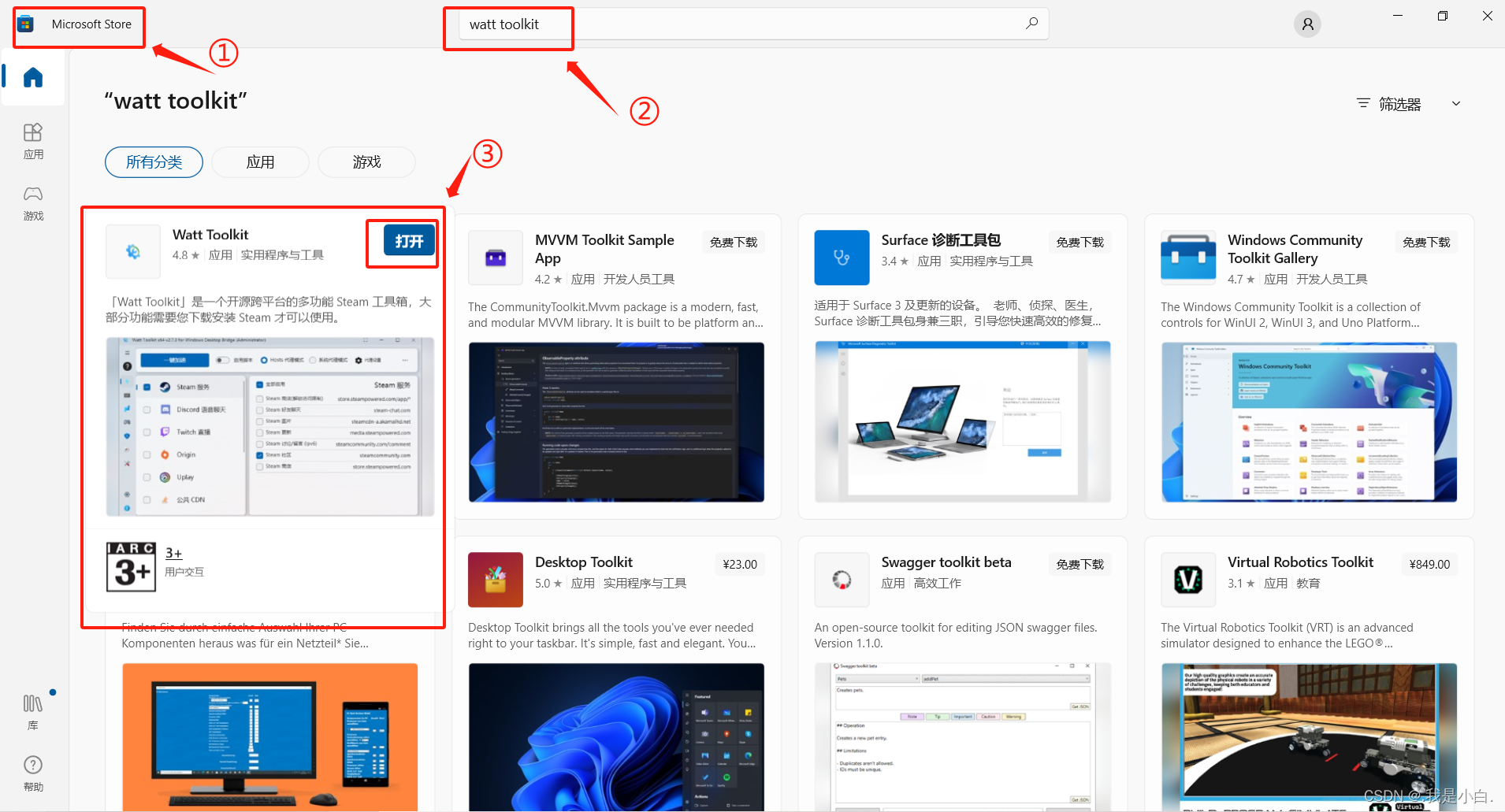
Task: Open the user account profile icon
Action: [1307, 24]
